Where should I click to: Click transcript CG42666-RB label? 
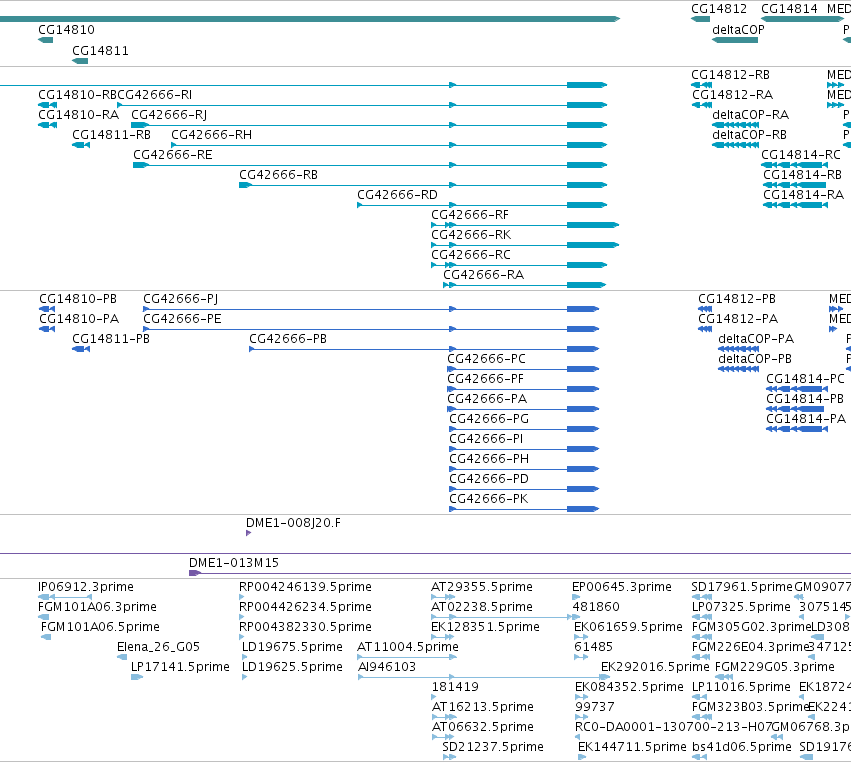pos(278,175)
